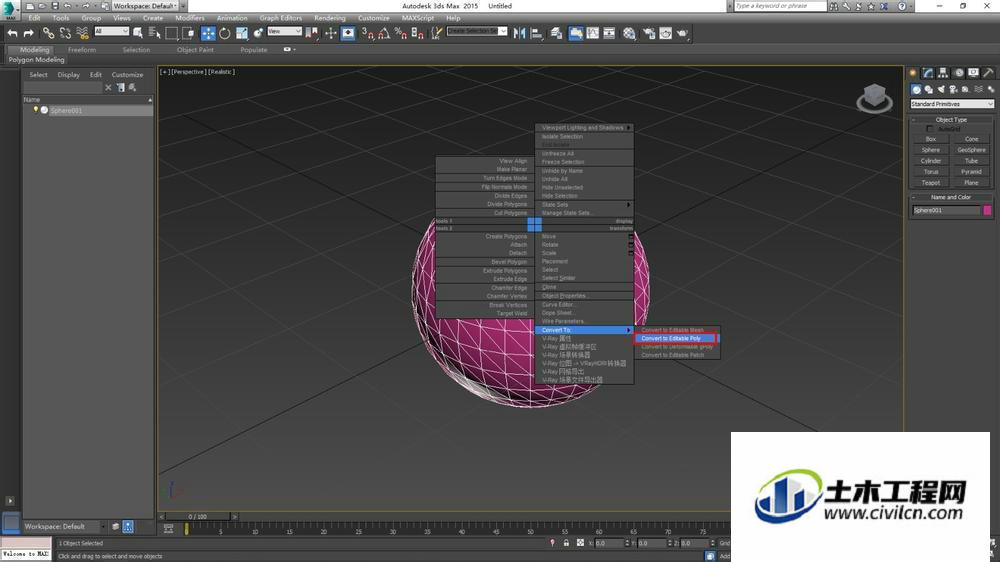Open the Standard Primitives dropdown

pos(952,104)
